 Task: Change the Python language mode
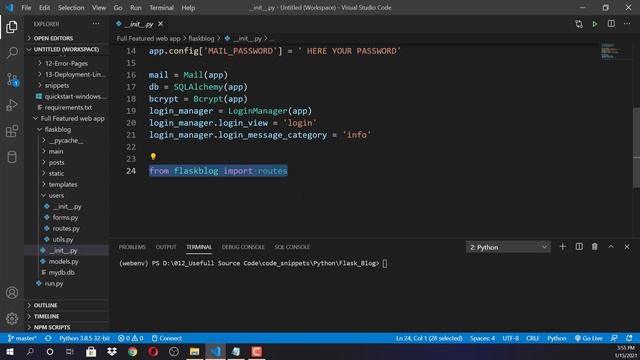[x=557, y=338]
